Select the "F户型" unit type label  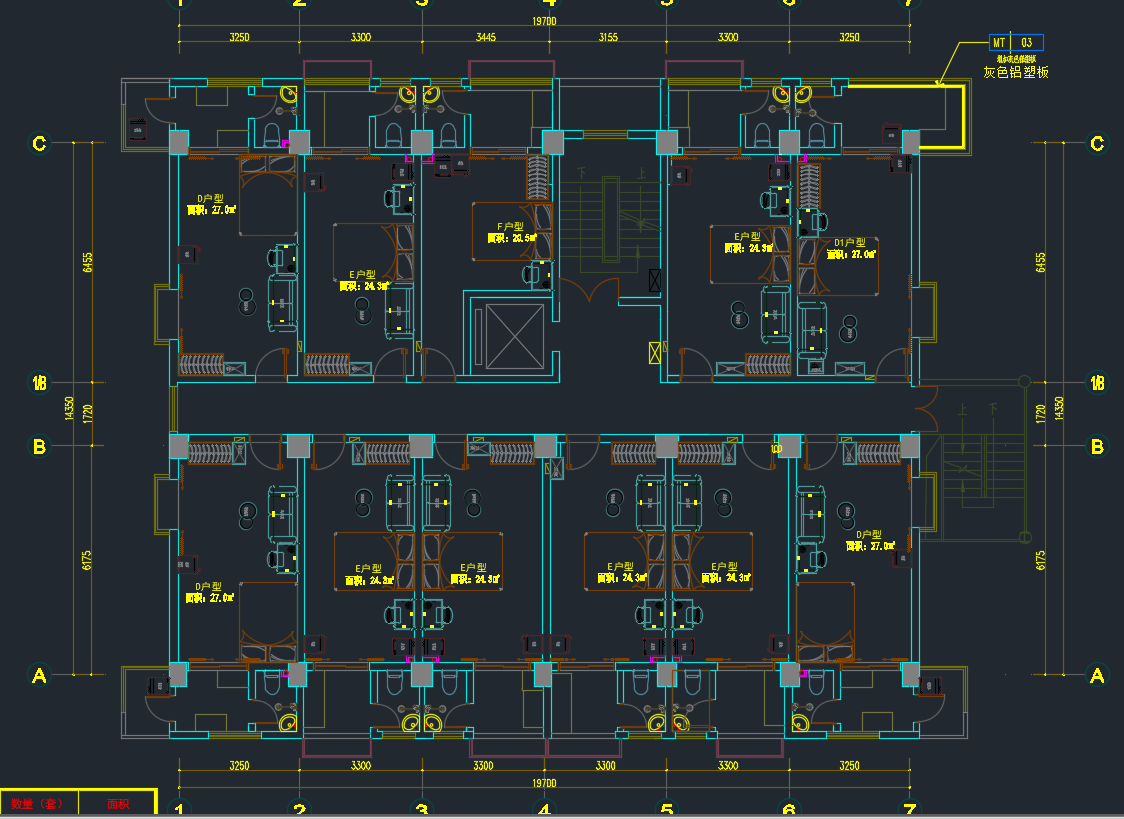510,226
